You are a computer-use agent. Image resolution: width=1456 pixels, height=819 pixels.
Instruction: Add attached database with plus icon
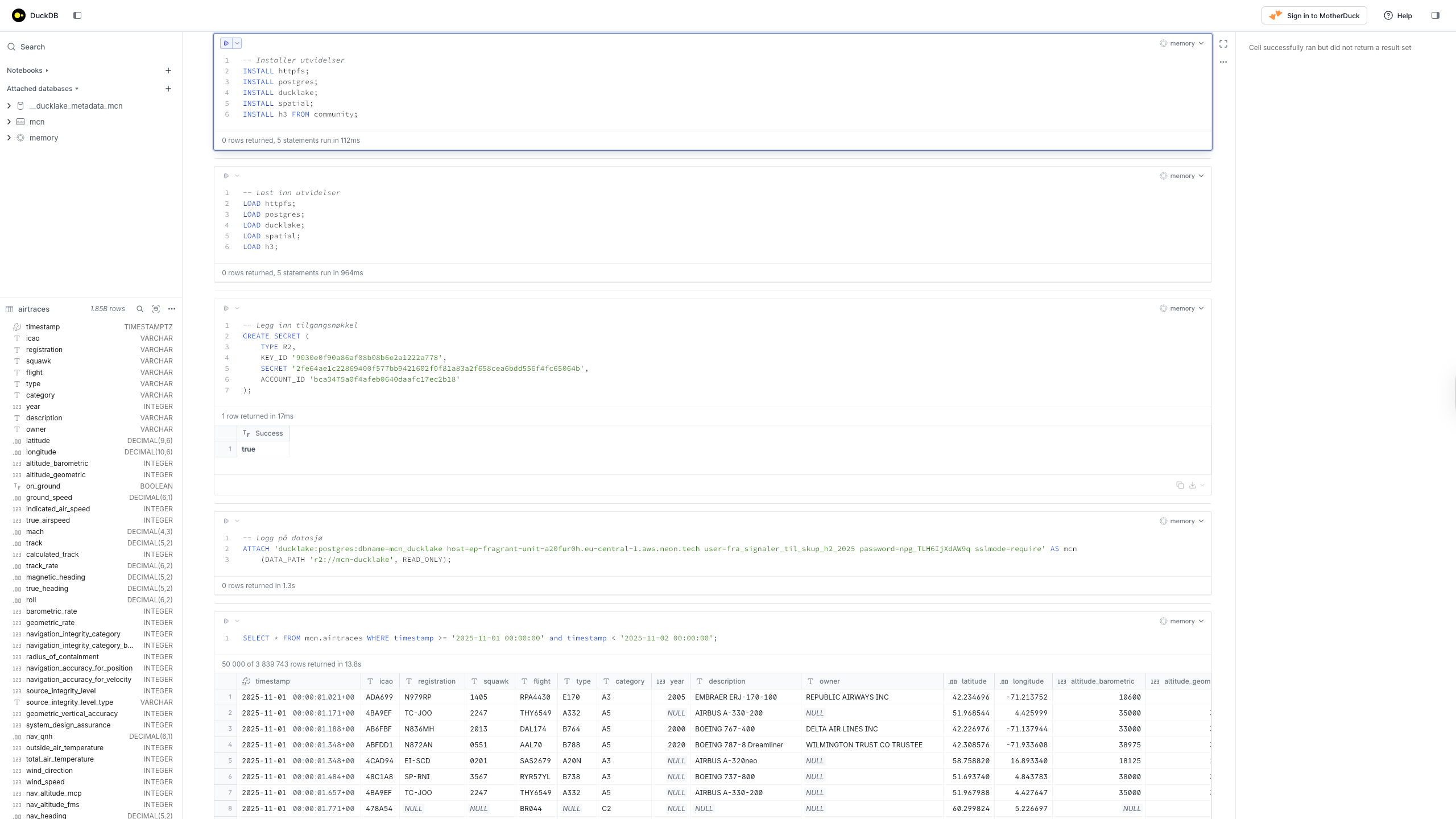pos(168,89)
